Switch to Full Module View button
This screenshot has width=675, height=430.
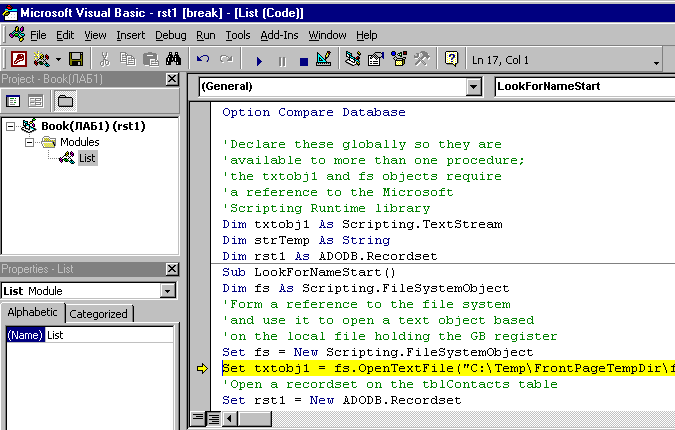(212, 417)
